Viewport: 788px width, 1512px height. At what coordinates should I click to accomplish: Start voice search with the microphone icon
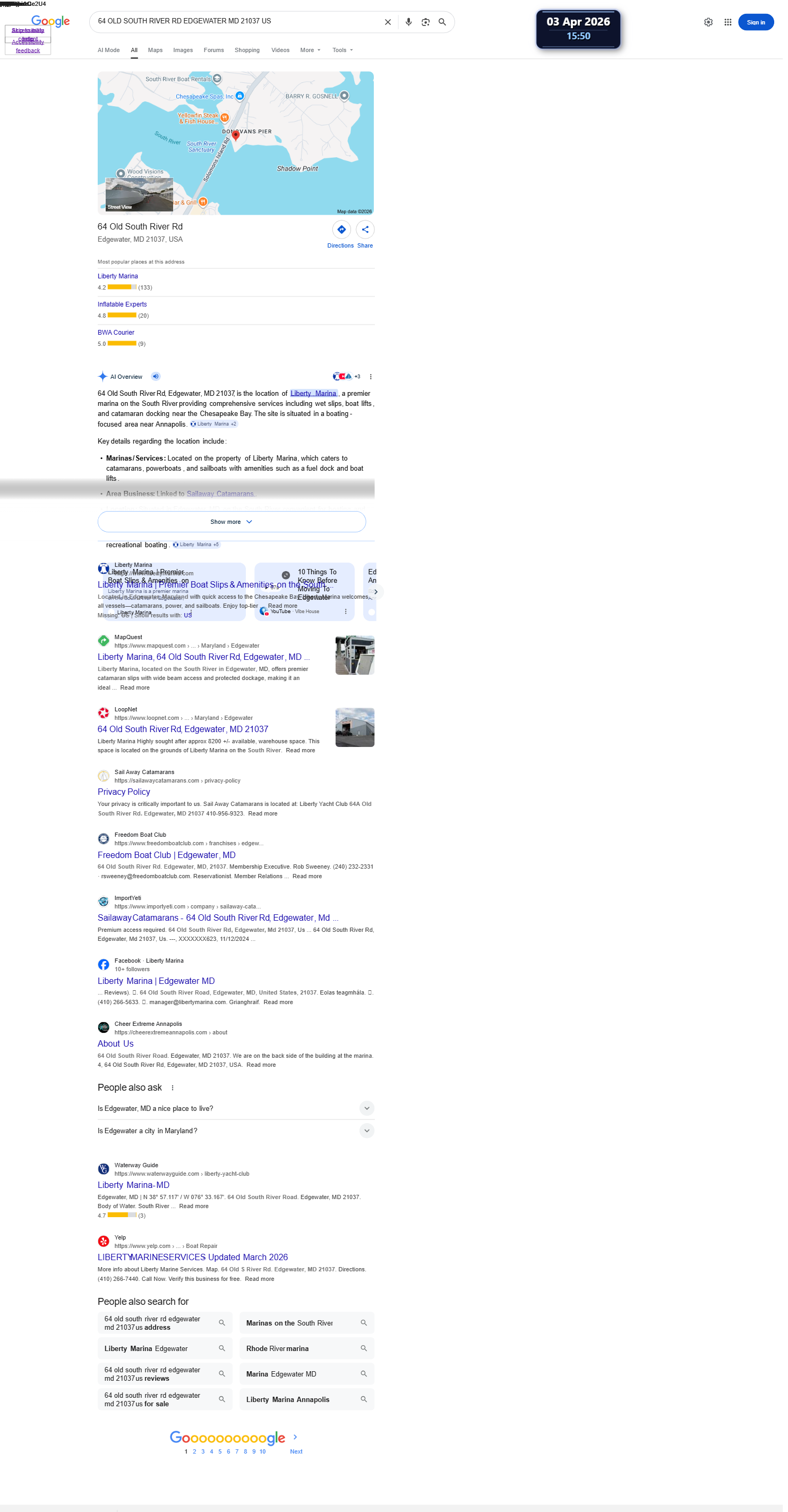click(408, 22)
